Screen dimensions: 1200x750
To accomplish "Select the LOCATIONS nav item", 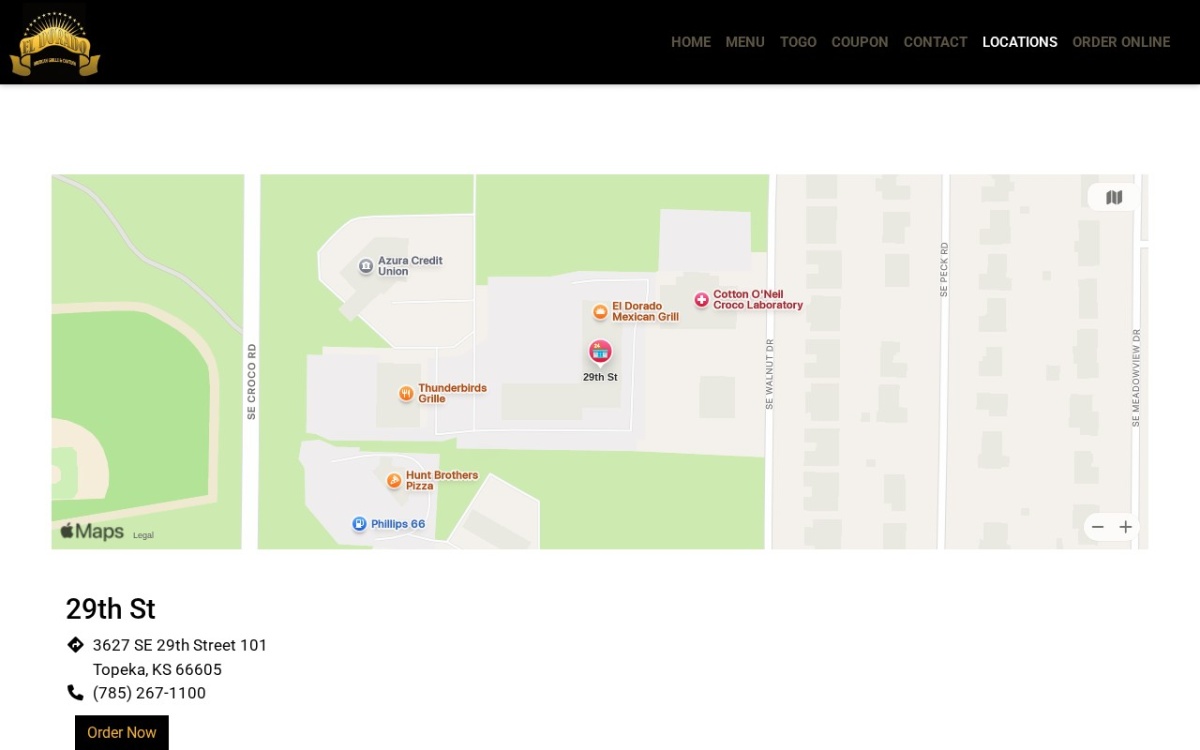I will coord(1020,42).
